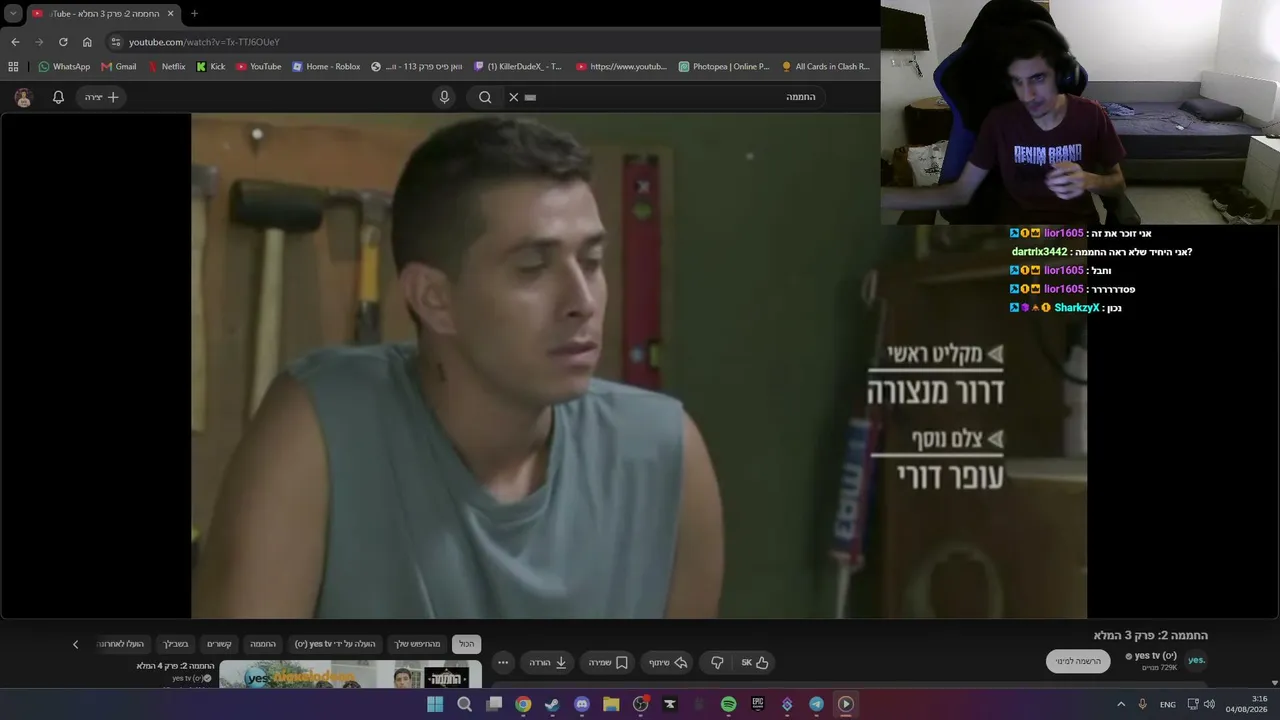Open the yes tv channel avatar
This screenshot has width=1280, height=720.
(1196, 660)
